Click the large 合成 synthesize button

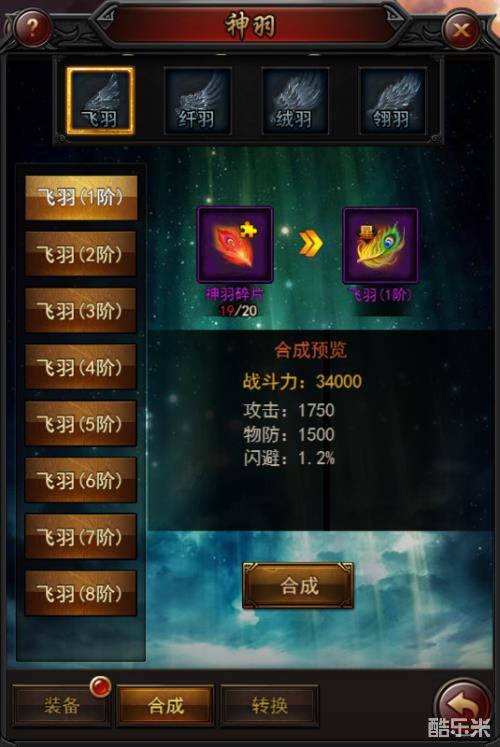click(298, 585)
